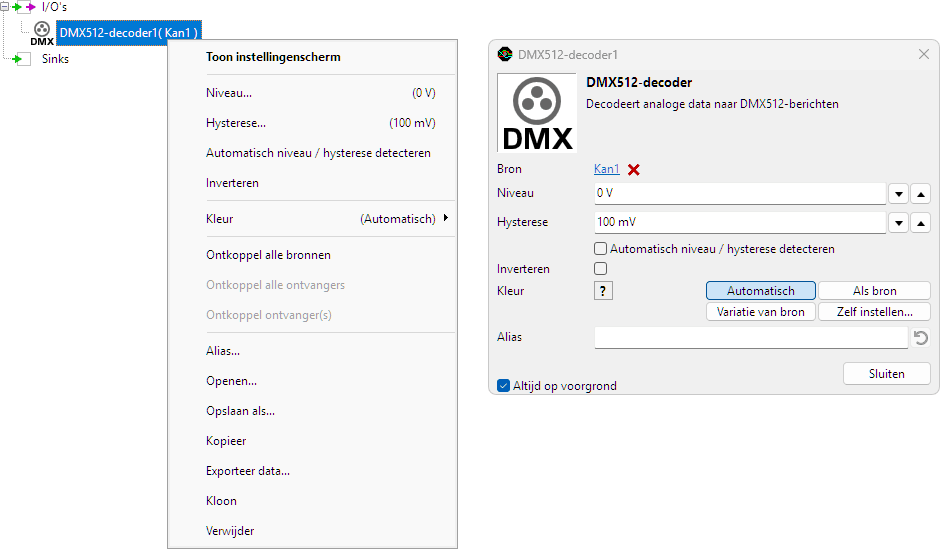Image resolution: width=940 pixels, height=549 pixels.
Task: Click the Automatisch color button
Action: pyautogui.click(x=760, y=291)
